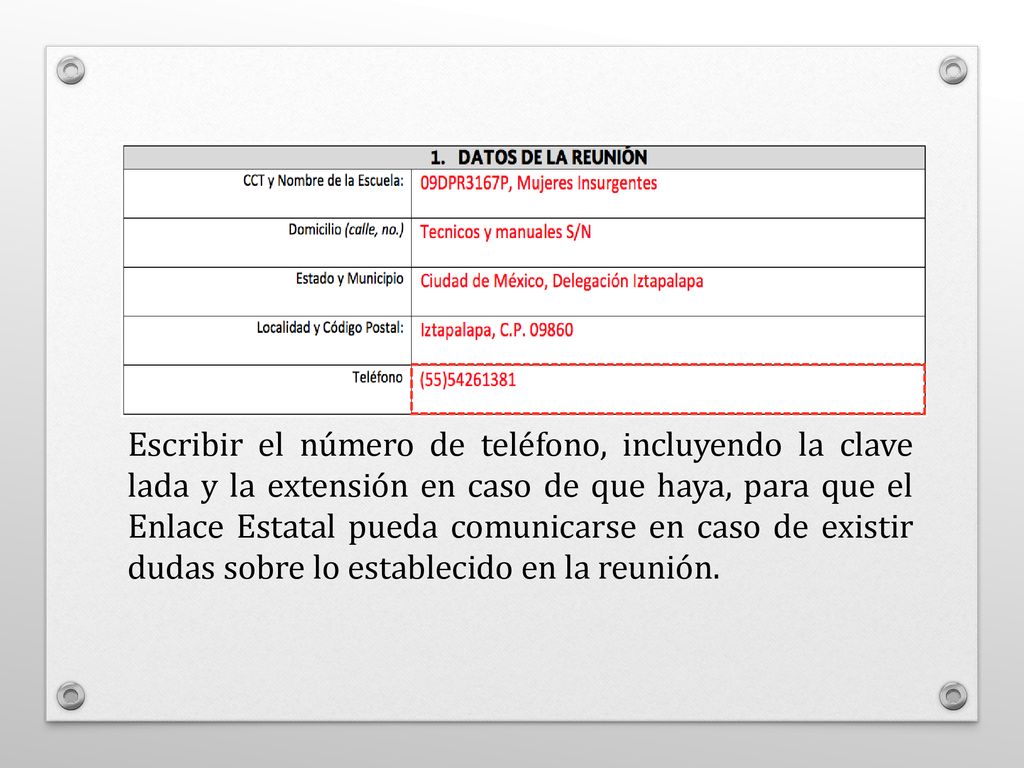The width and height of the screenshot is (1024, 768).
Task: Click the value 'Iztapalapa, C.P. 09860'
Action: coord(496,330)
